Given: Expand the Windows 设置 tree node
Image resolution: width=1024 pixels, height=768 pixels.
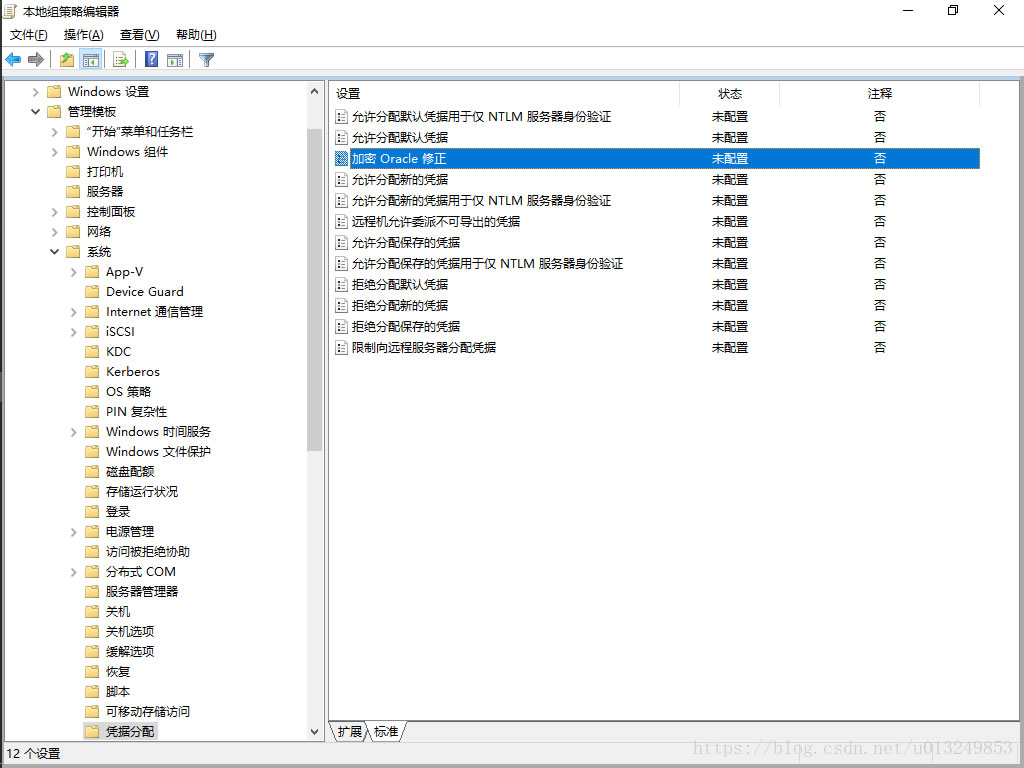Looking at the screenshot, I should pos(35,92).
